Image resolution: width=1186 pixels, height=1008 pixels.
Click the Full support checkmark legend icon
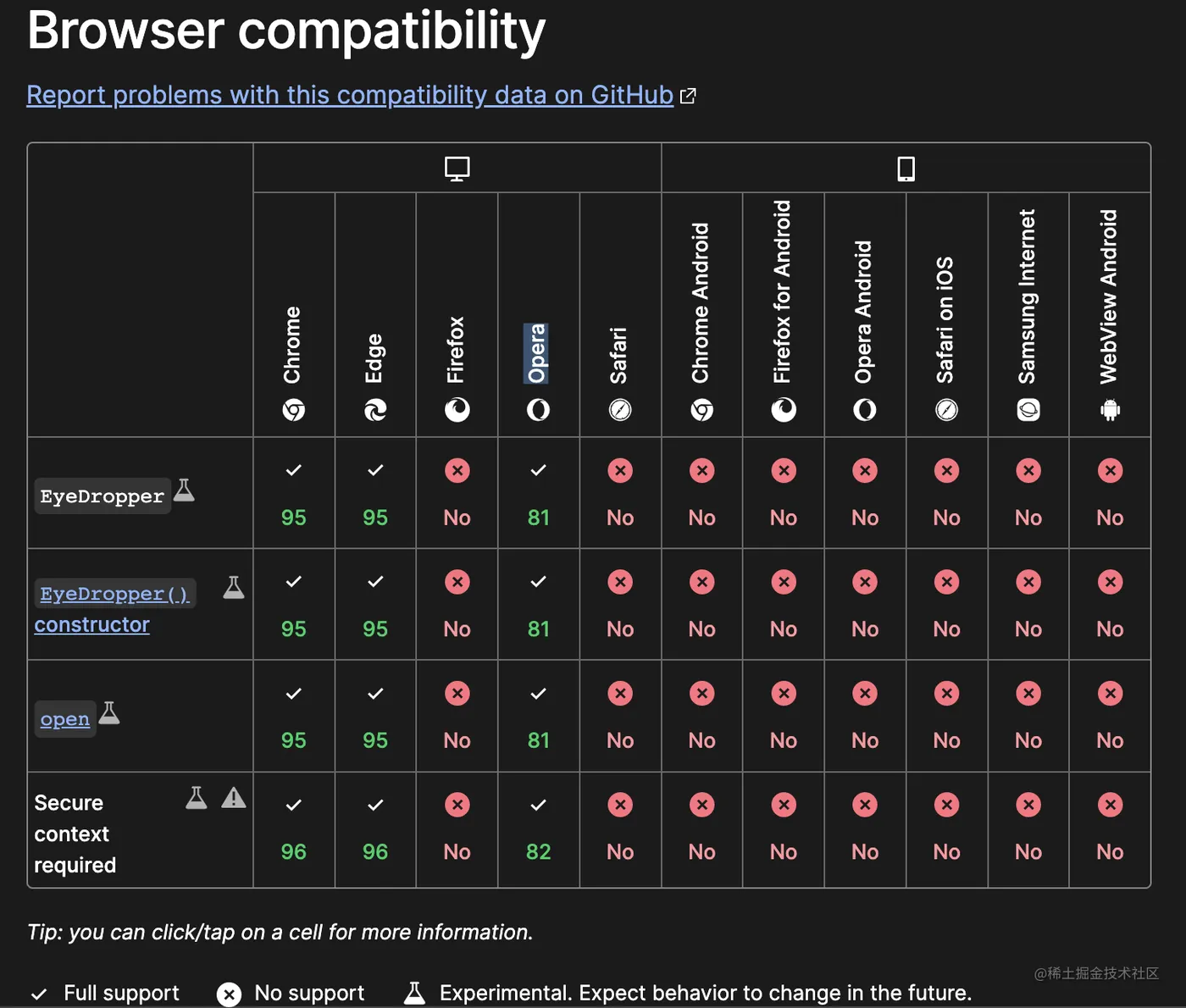click(x=39, y=994)
